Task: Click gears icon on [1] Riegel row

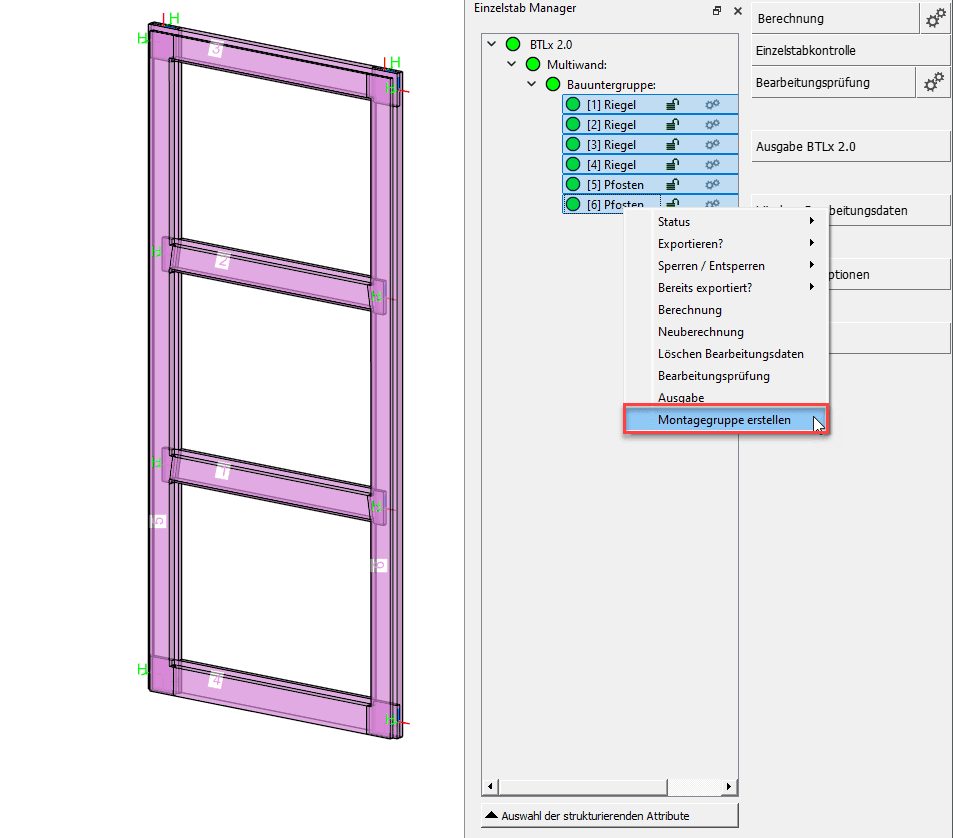Action: tap(712, 105)
